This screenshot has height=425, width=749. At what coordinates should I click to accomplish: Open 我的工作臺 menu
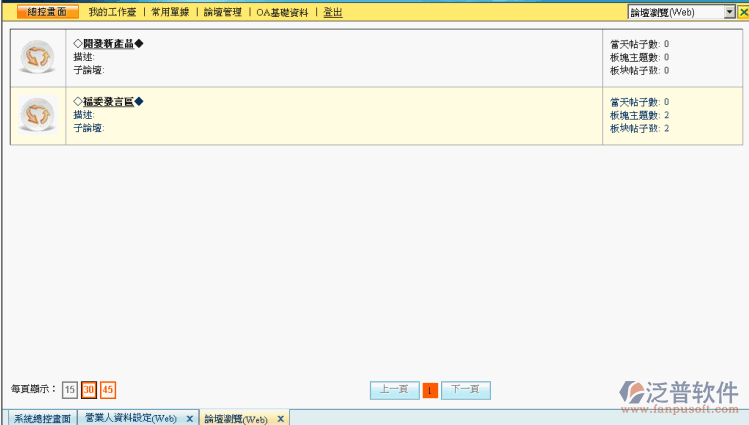pos(112,13)
